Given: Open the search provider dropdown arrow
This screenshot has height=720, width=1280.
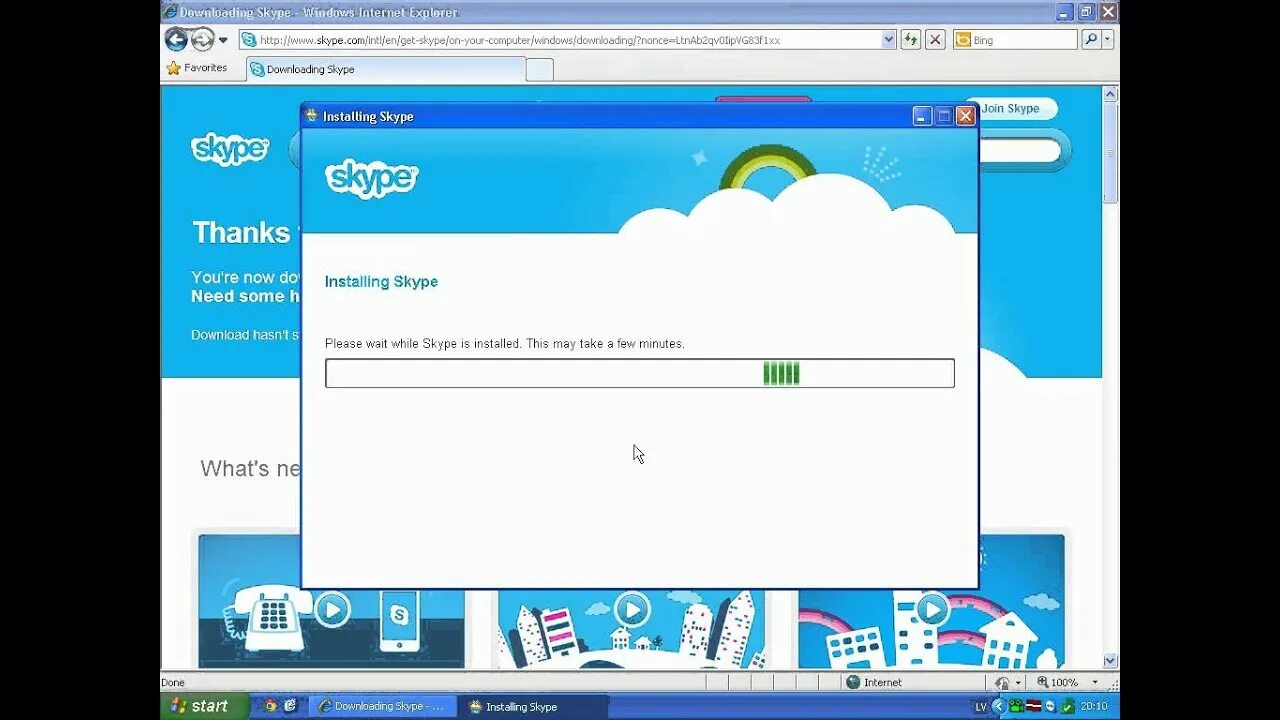Looking at the screenshot, I should (1107, 40).
